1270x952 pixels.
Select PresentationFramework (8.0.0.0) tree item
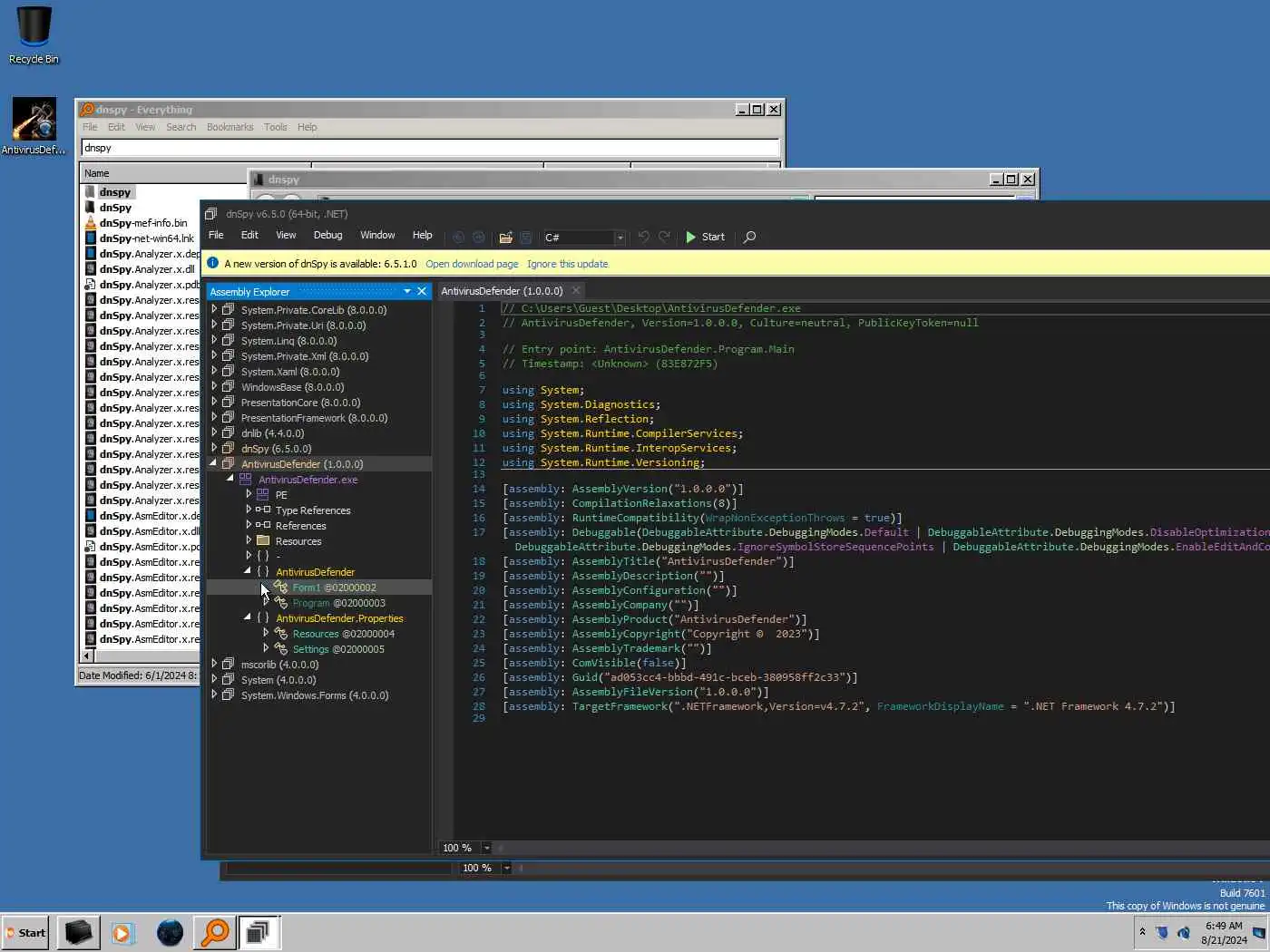[x=314, y=418]
